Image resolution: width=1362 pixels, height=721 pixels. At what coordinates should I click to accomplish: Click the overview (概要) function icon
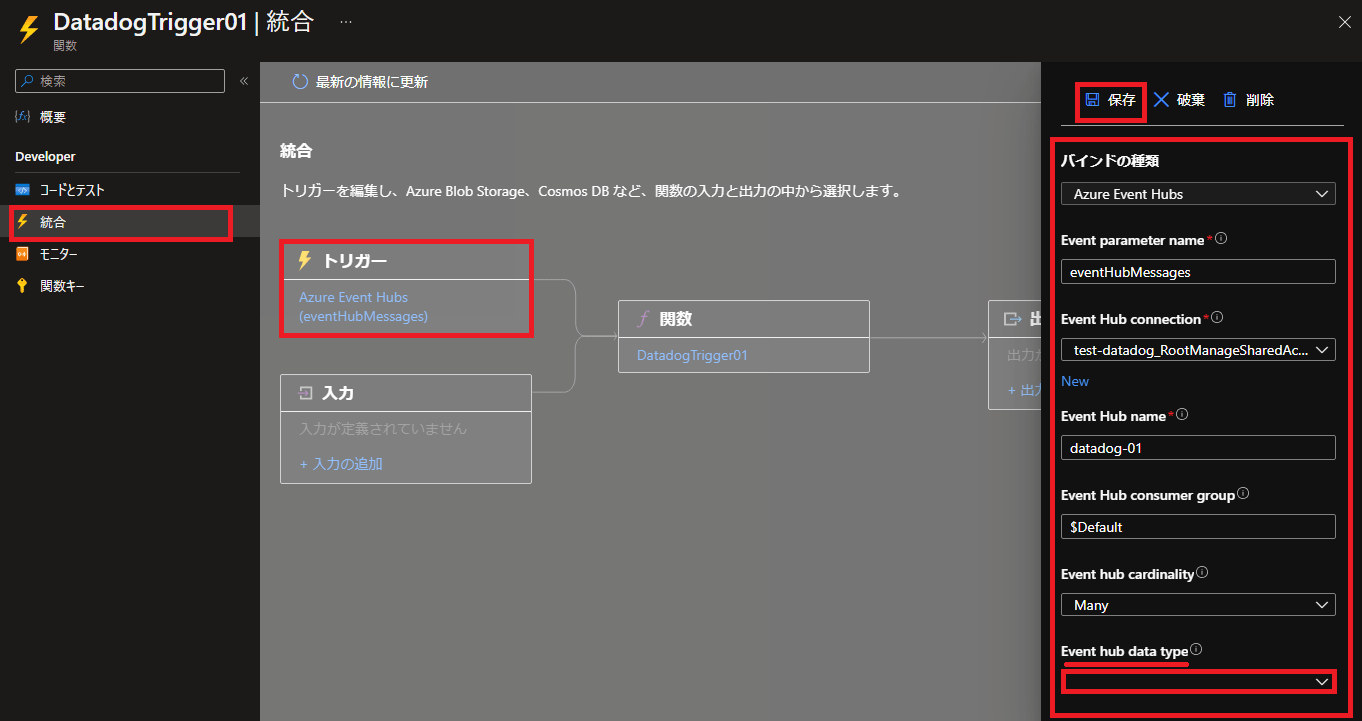[x=23, y=117]
